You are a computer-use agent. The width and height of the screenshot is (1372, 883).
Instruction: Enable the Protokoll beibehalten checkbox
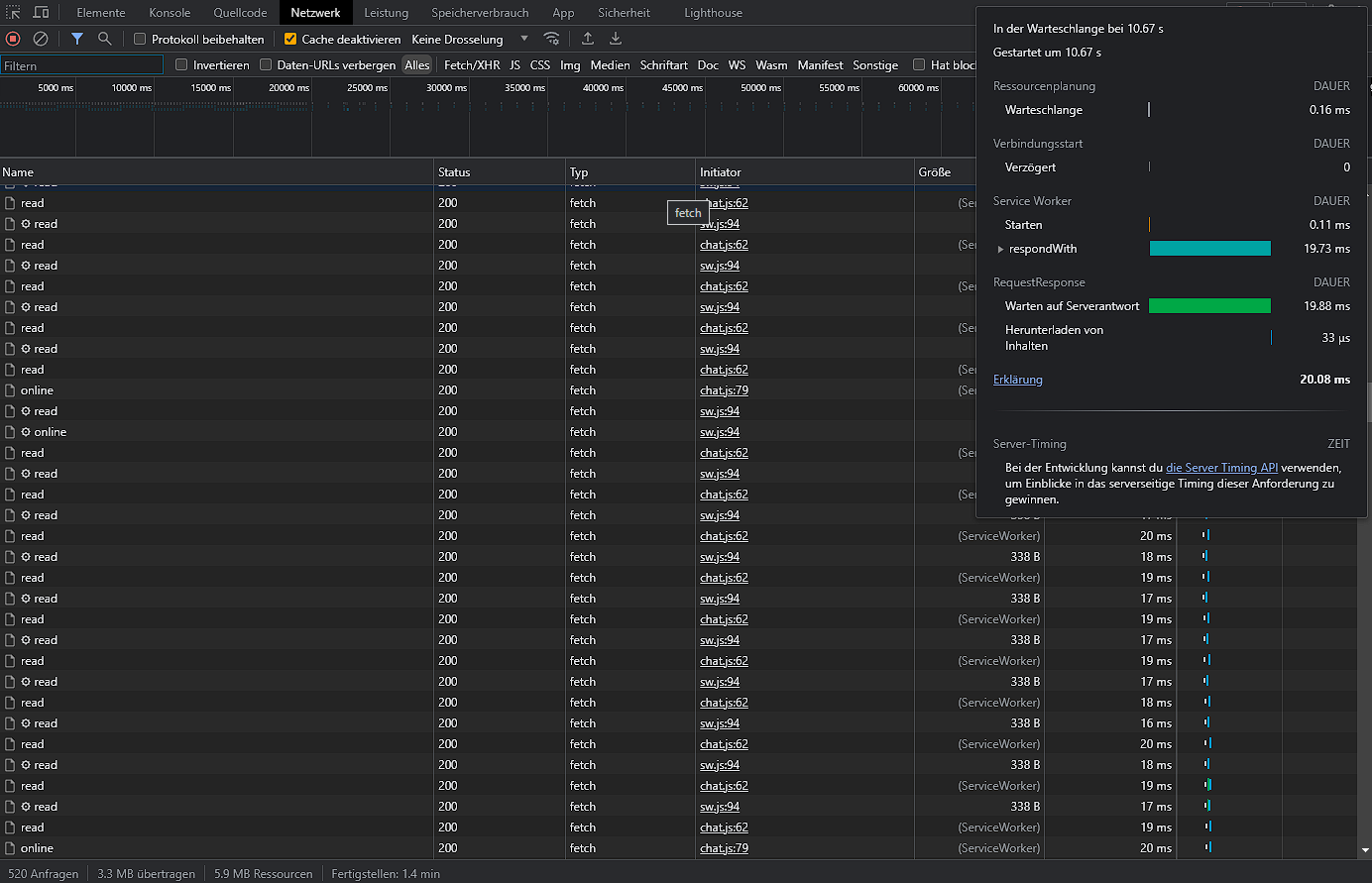pyautogui.click(x=140, y=40)
